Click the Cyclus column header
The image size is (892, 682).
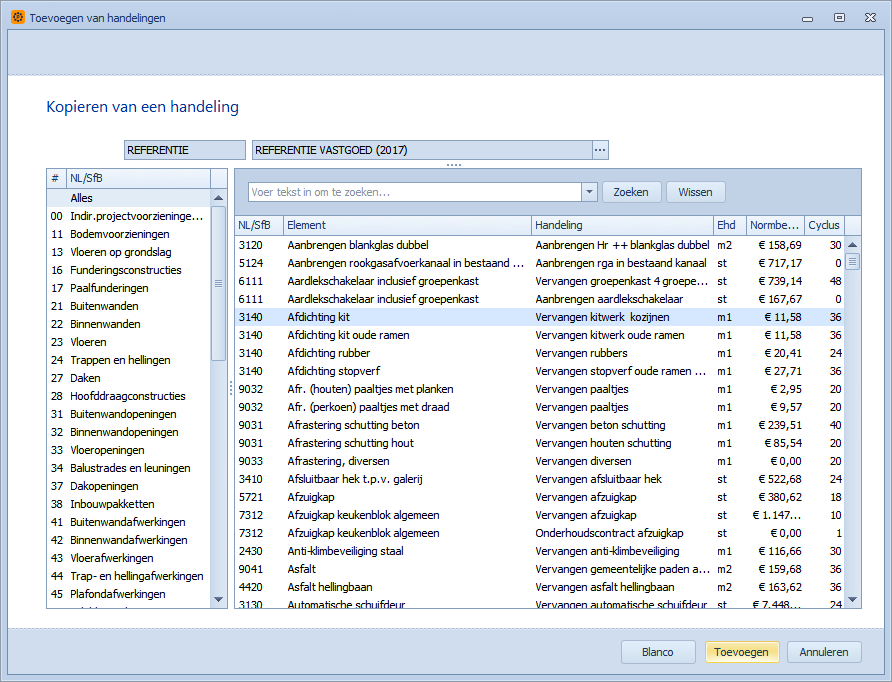point(824,225)
